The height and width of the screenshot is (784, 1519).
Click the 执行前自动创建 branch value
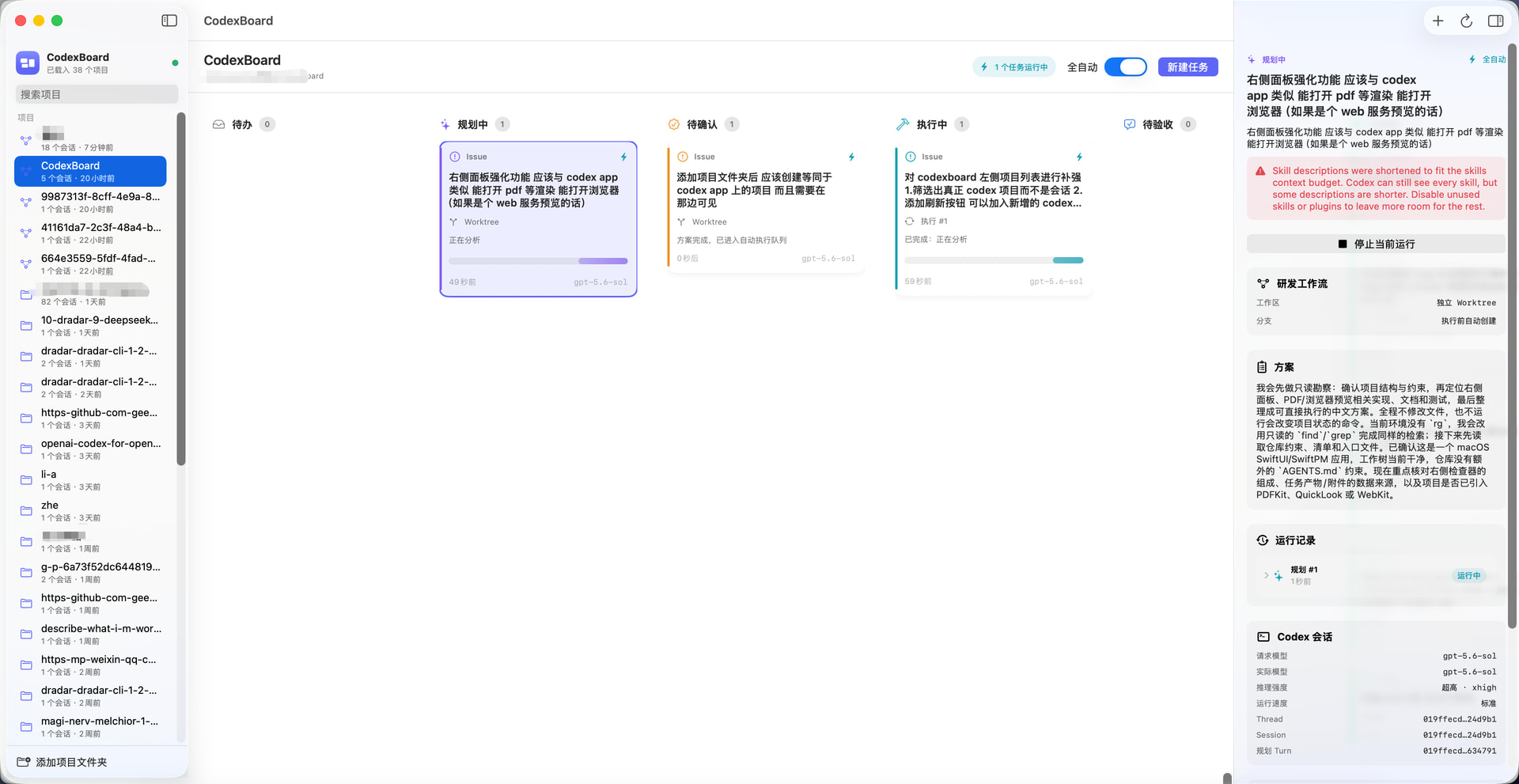click(x=1468, y=321)
